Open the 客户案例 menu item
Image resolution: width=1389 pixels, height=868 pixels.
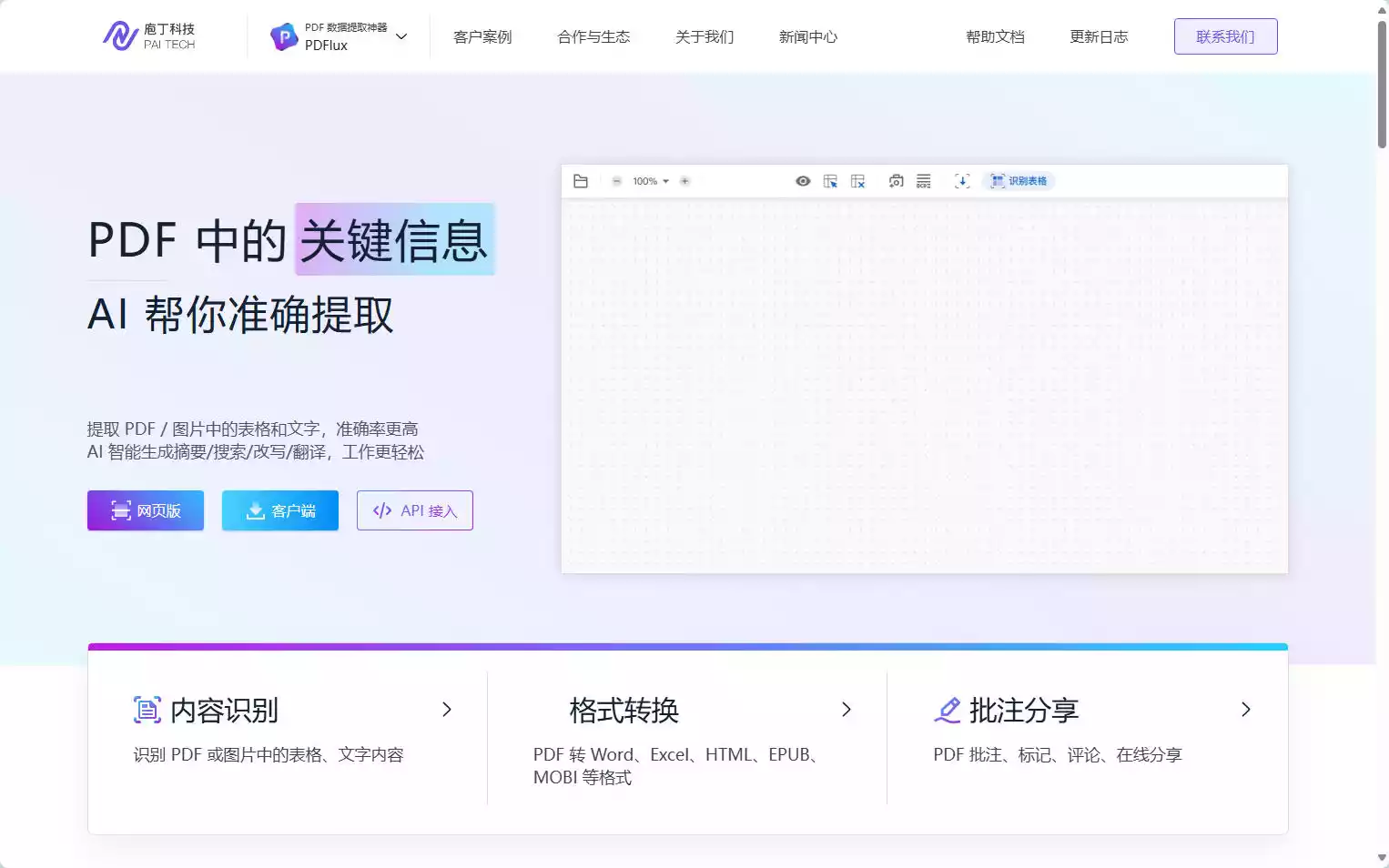coord(483,36)
